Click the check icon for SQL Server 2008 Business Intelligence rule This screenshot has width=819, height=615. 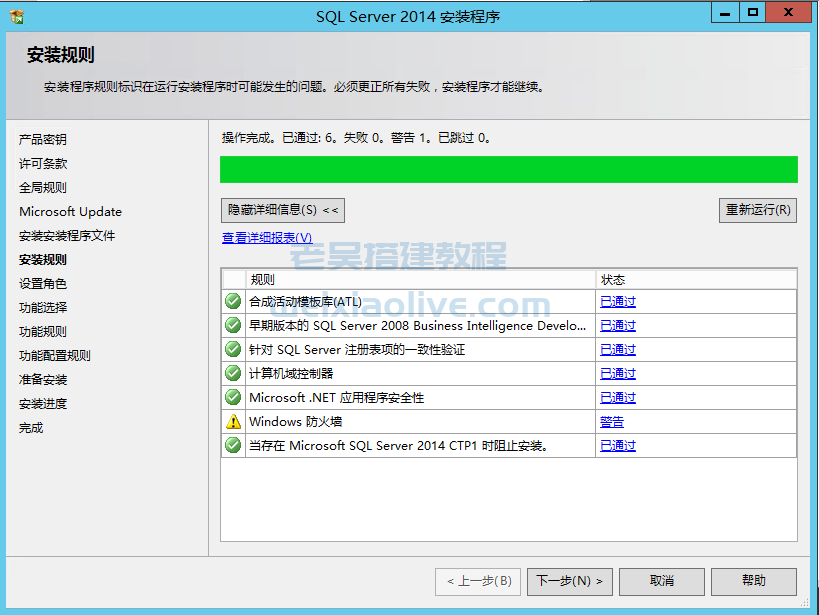pos(233,325)
